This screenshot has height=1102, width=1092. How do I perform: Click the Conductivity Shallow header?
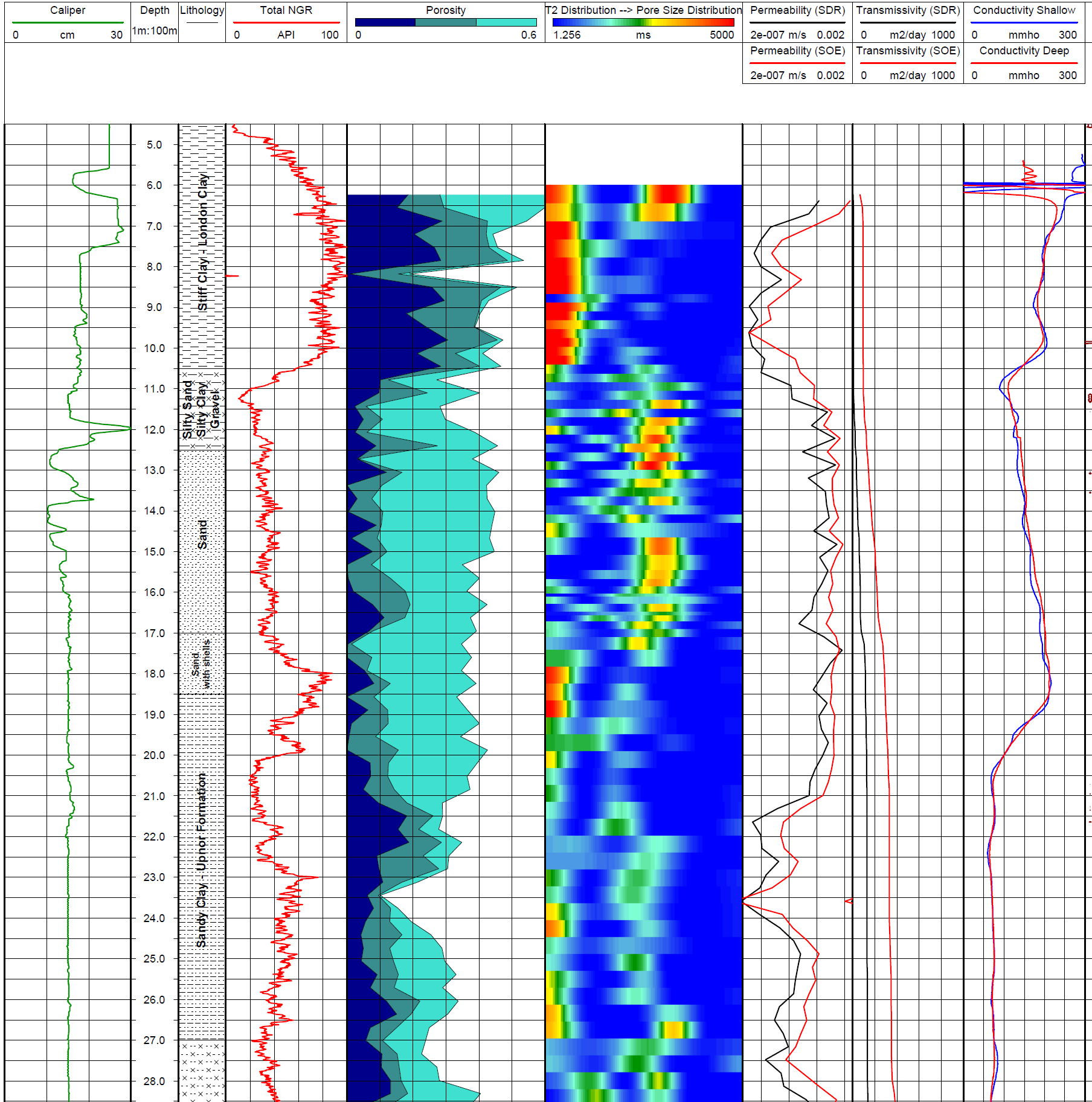point(1024,10)
